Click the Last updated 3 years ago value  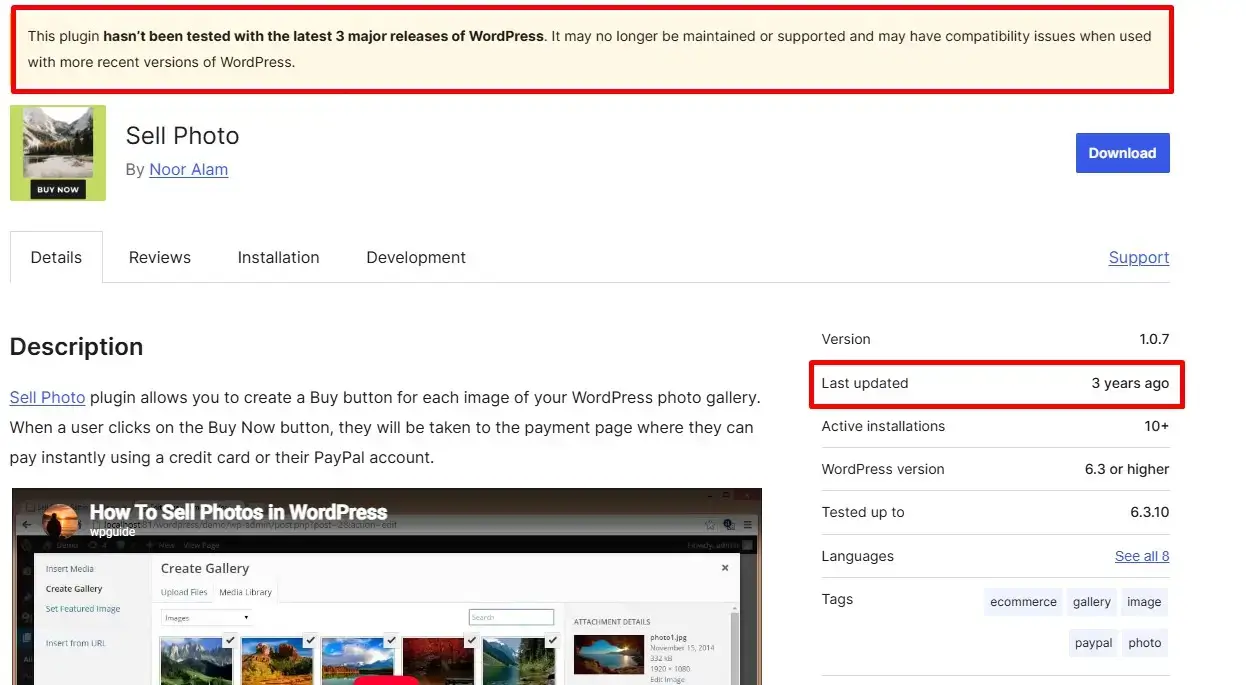(1130, 383)
